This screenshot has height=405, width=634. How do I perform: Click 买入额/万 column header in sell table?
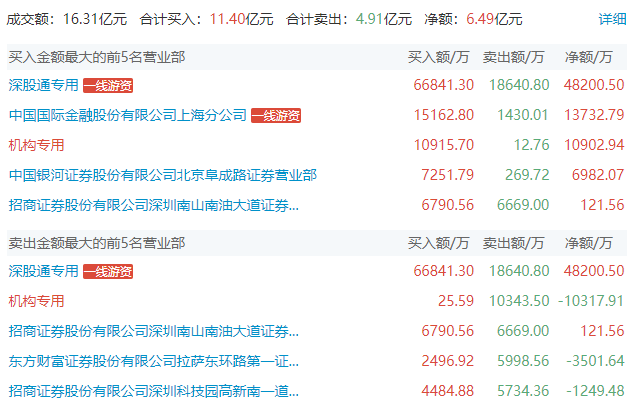(438, 243)
